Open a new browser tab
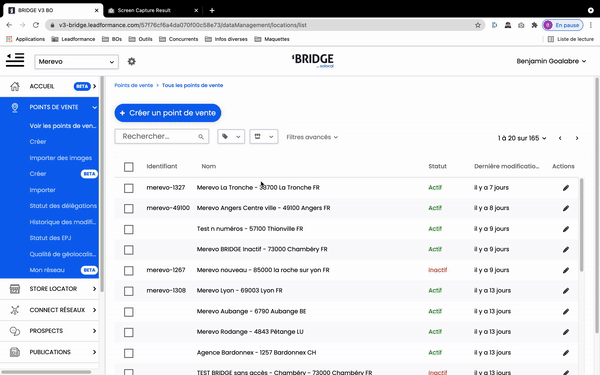 pyautogui.click(x=212, y=10)
